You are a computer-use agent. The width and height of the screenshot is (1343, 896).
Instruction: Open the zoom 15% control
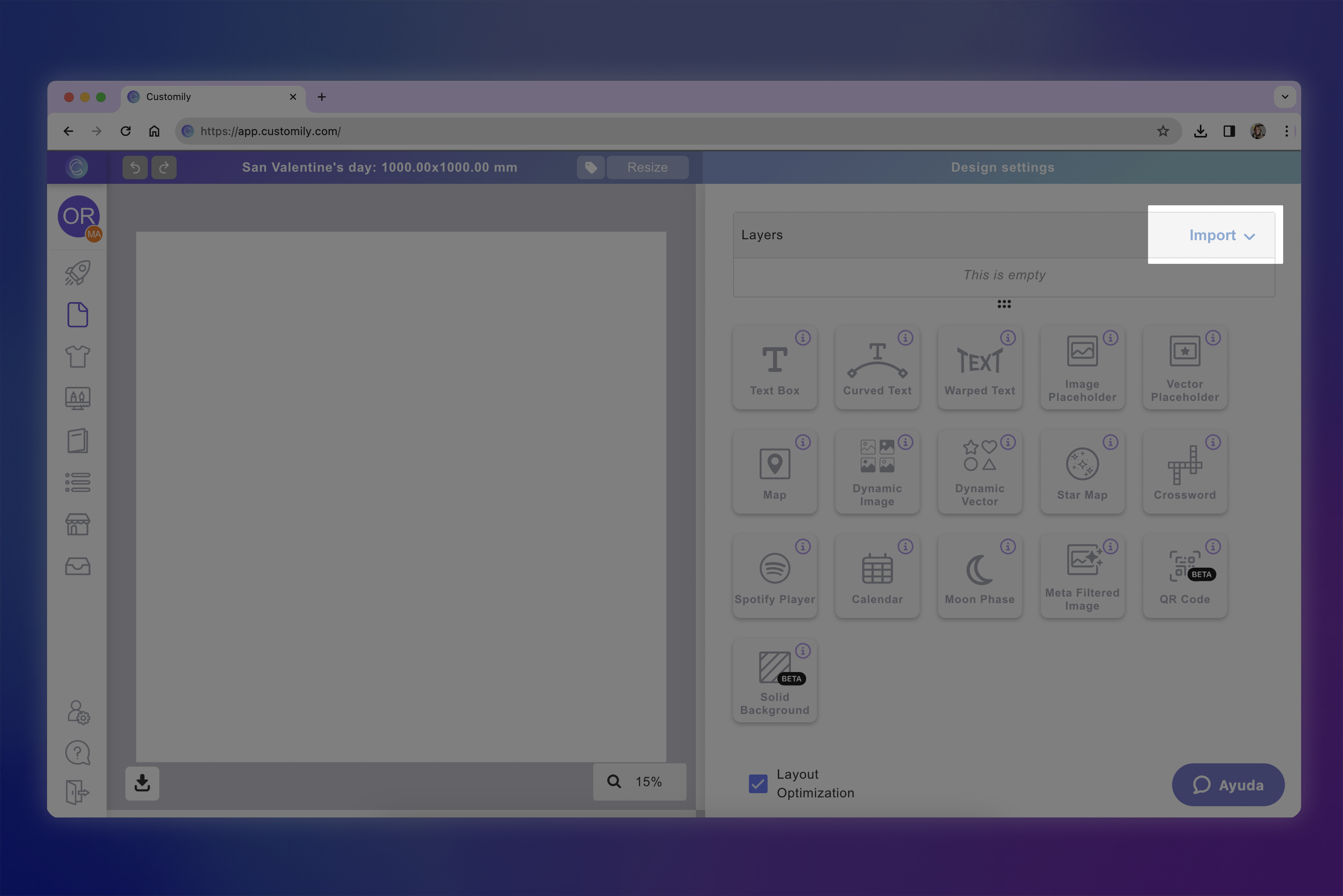click(639, 782)
